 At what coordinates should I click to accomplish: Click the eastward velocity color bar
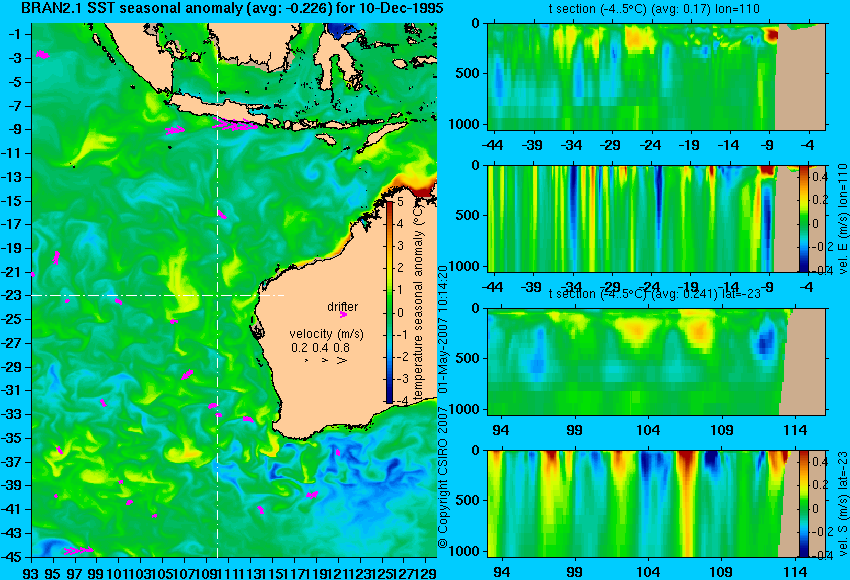[x=804, y=218]
